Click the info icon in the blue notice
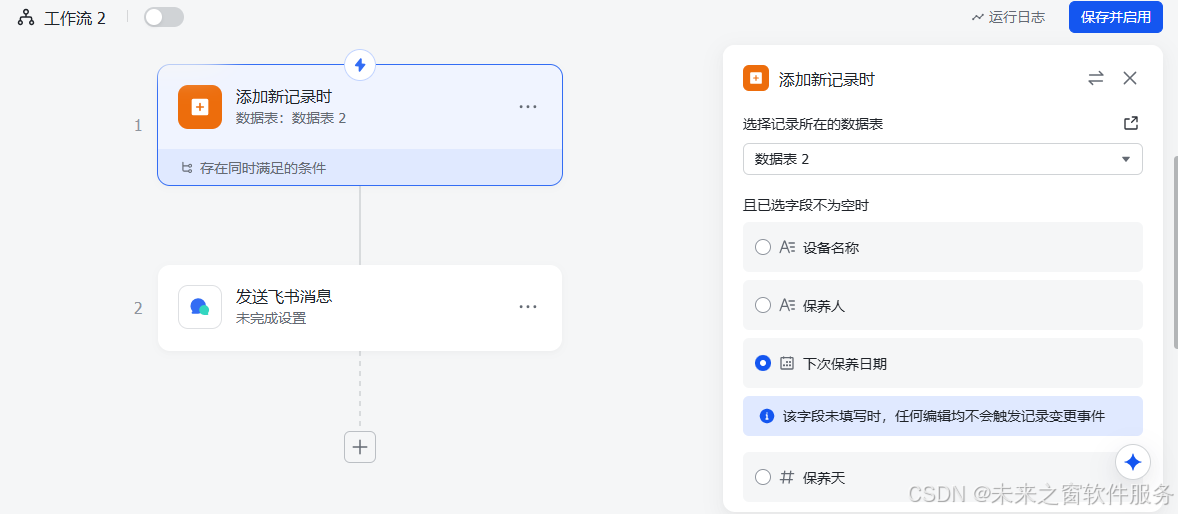Screen dimensions: 1178x514 (x=767, y=416)
